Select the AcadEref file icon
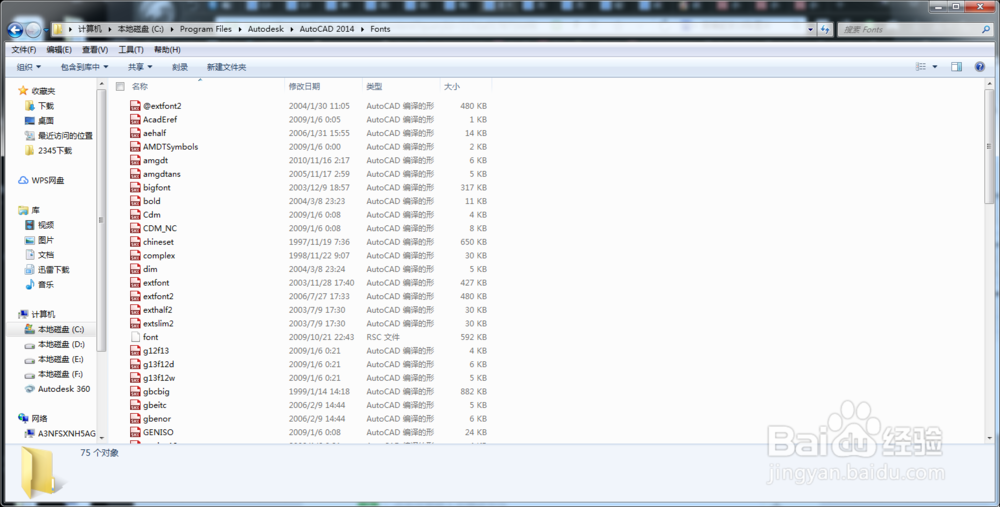1000x507 pixels. pyautogui.click(x=135, y=119)
